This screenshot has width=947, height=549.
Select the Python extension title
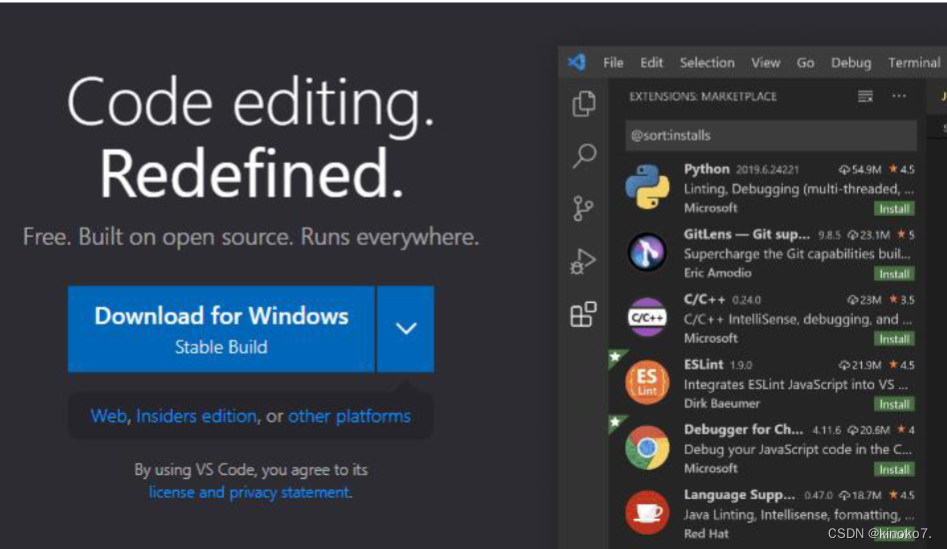pos(707,169)
